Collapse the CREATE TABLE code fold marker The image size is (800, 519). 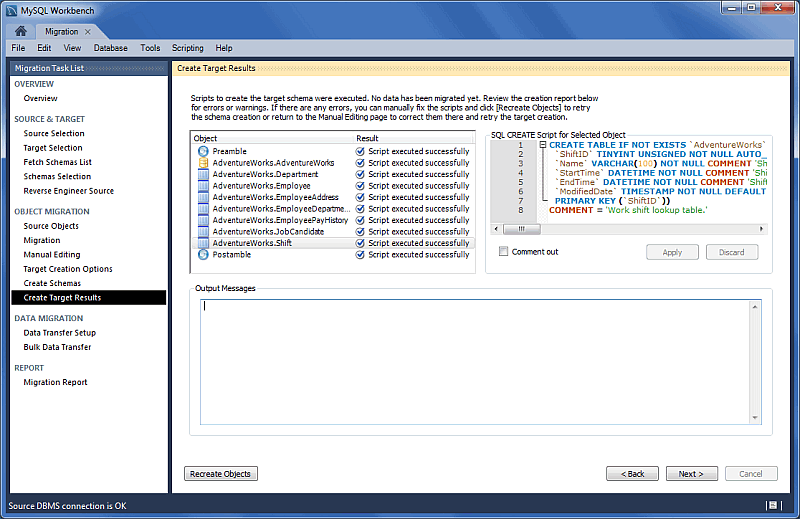pos(541,145)
